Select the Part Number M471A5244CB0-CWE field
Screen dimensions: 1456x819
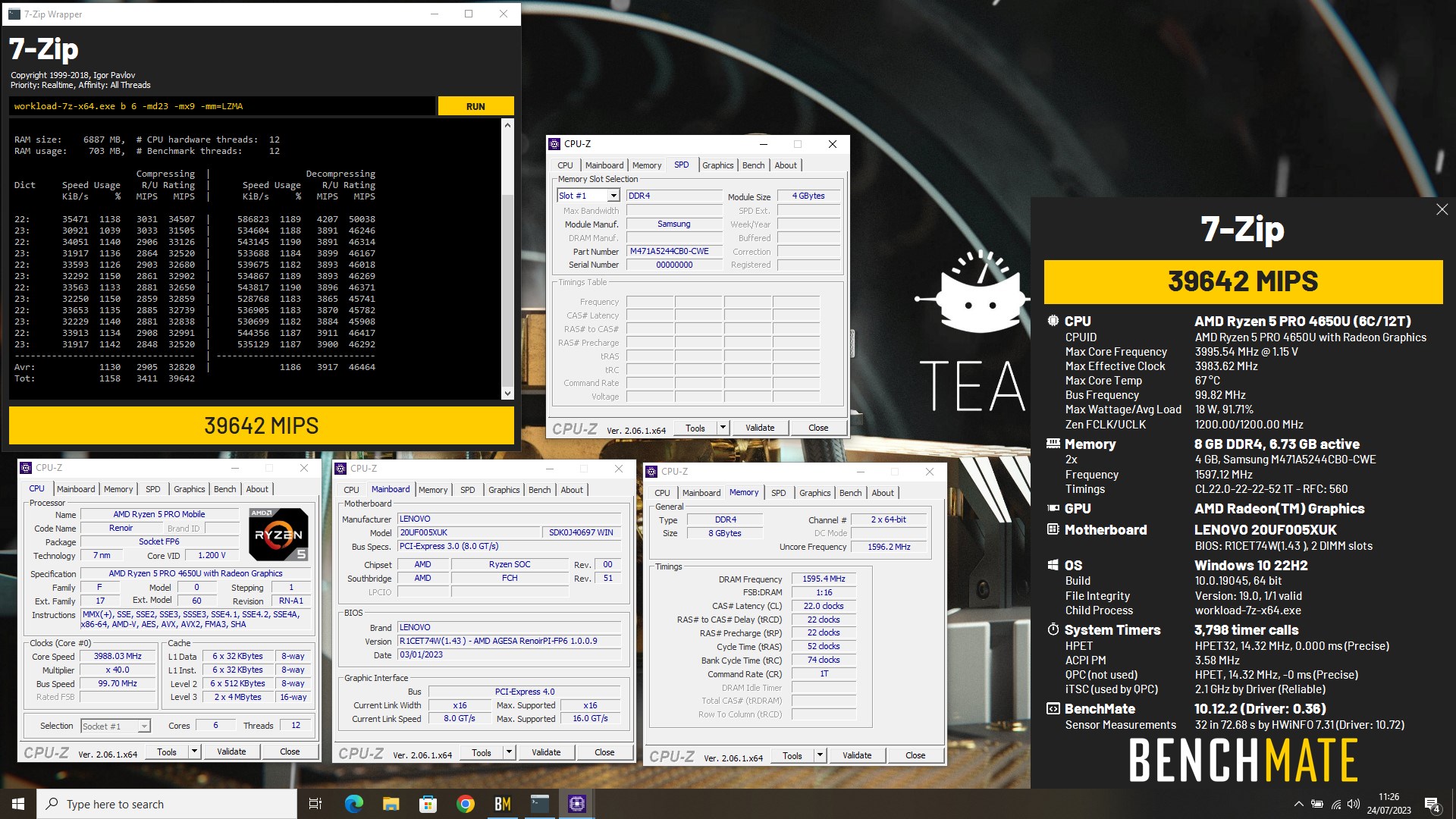tap(673, 252)
